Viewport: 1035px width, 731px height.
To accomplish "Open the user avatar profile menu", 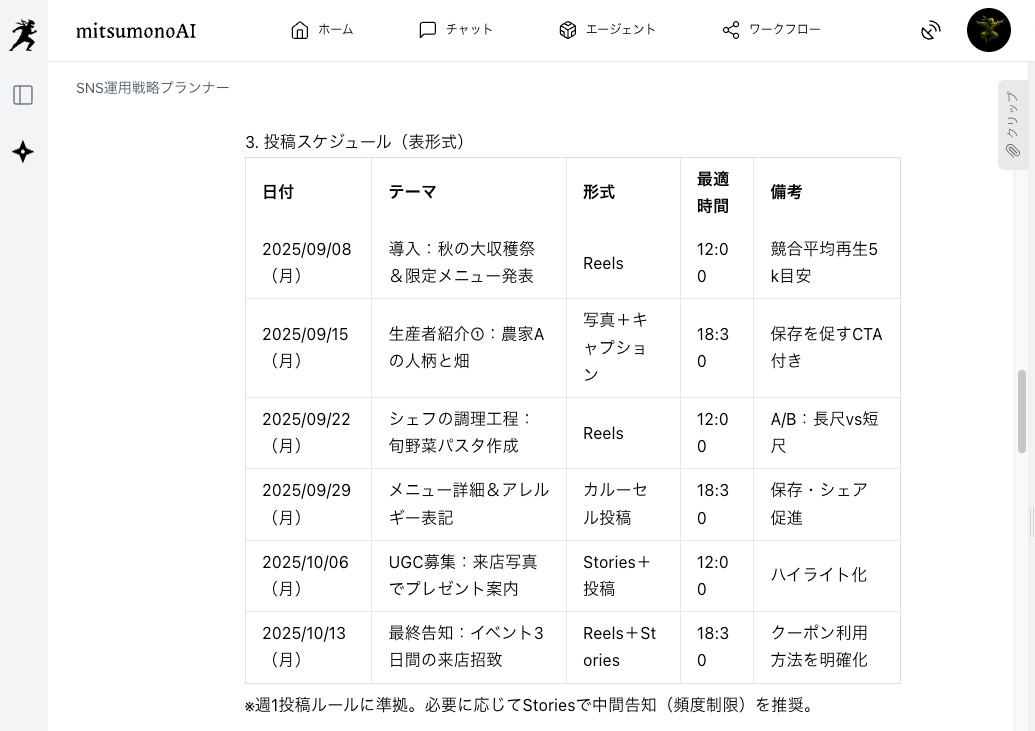I will click(988, 30).
